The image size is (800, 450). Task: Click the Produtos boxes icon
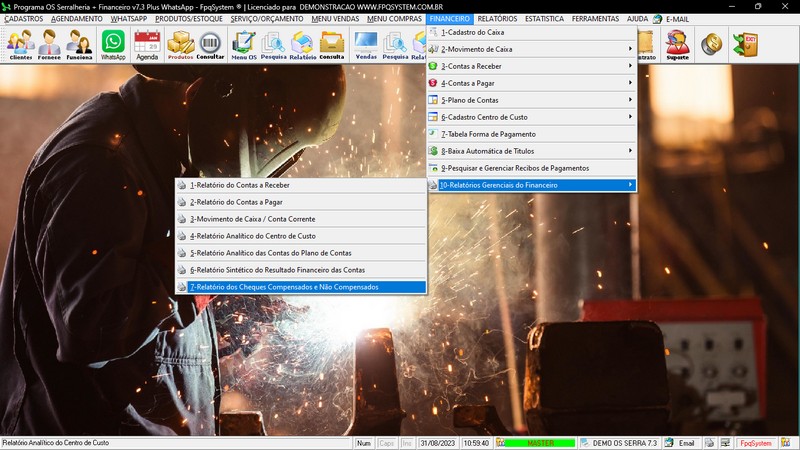180,45
